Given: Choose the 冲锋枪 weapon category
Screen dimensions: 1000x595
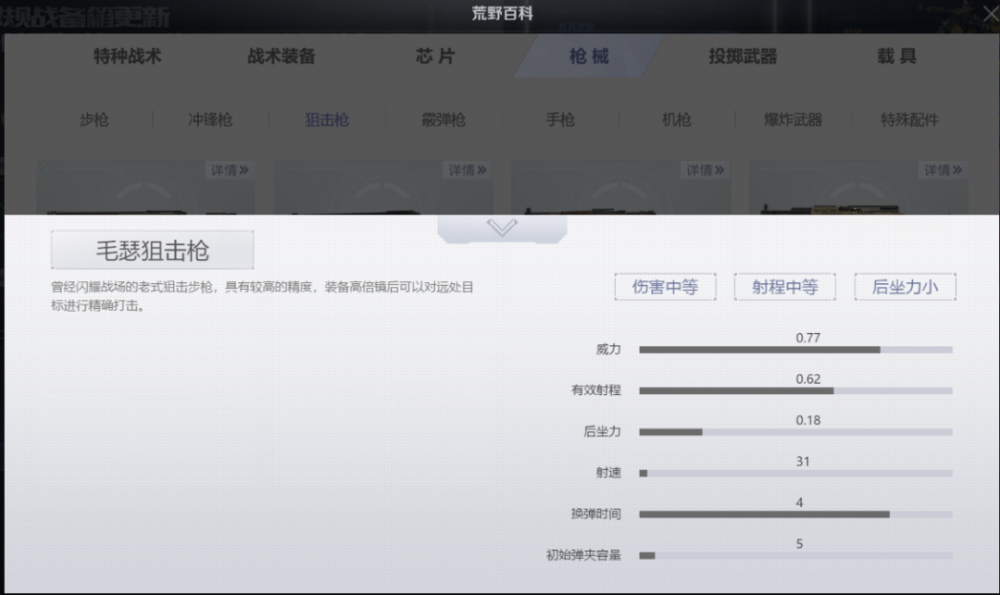Looking at the screenshot, I should coord(210,119).
